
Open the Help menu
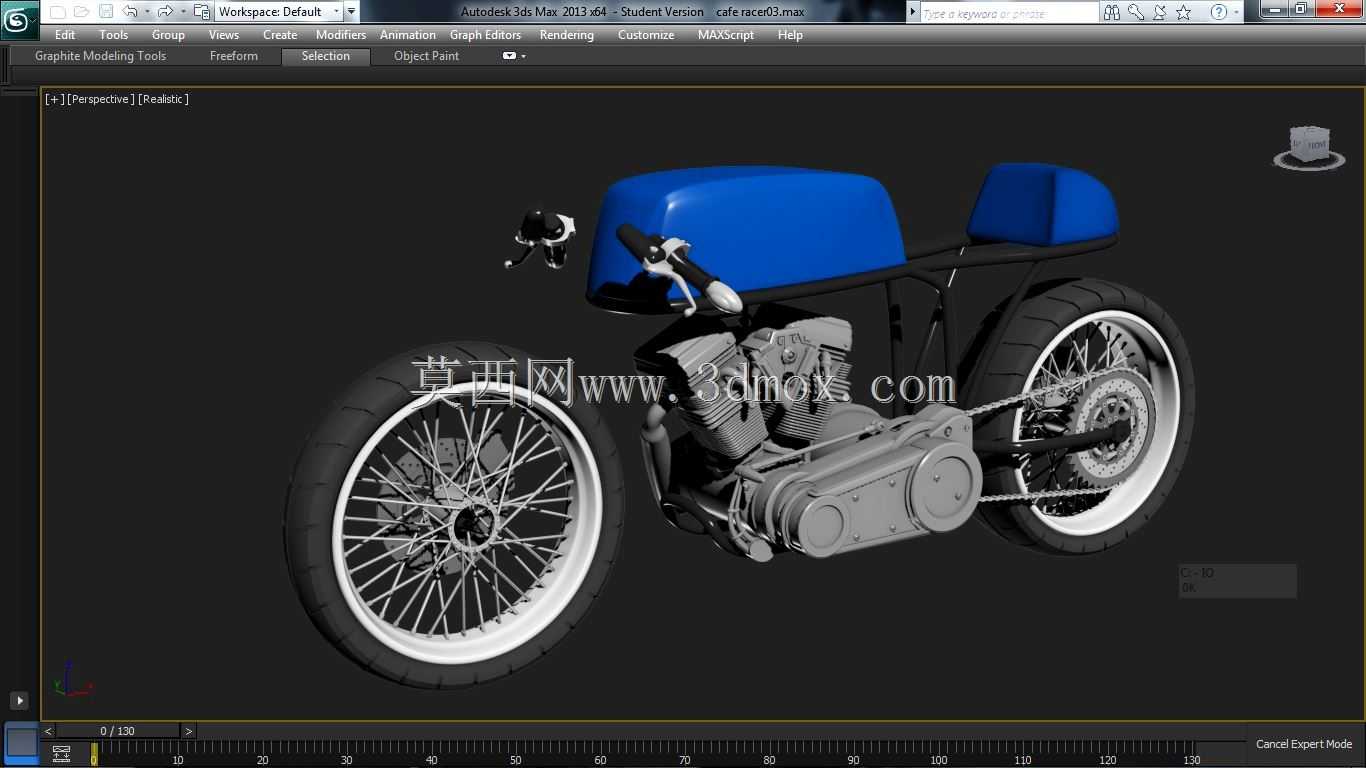coord(790,35)
